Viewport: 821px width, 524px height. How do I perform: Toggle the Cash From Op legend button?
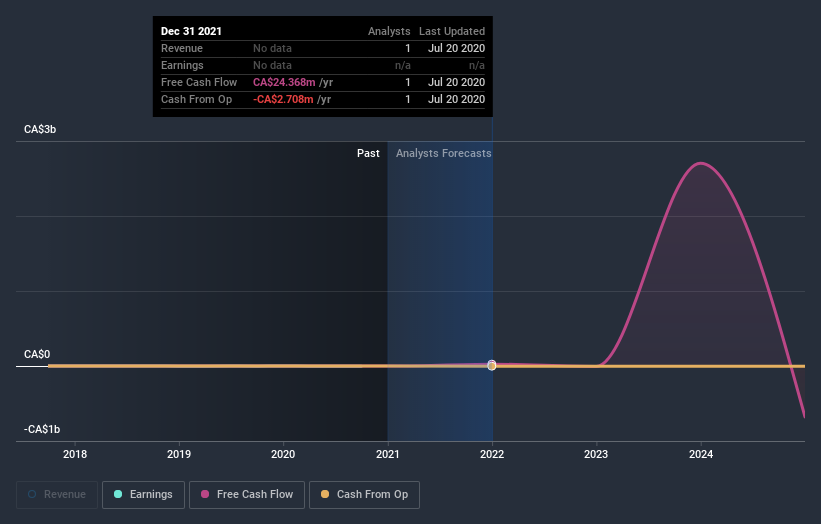pos(364,495)
